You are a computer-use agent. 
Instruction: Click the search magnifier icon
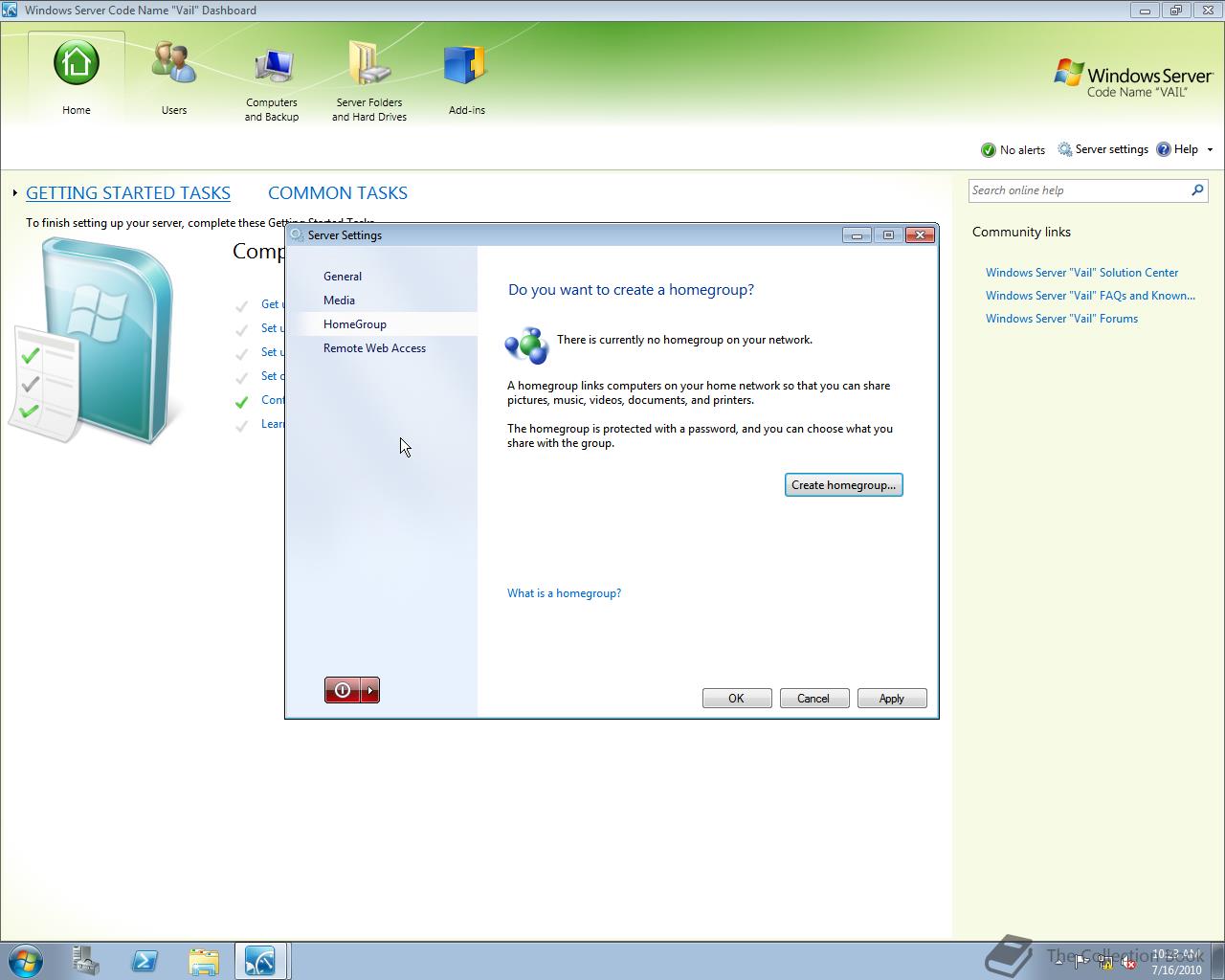tap(1197, 190)
